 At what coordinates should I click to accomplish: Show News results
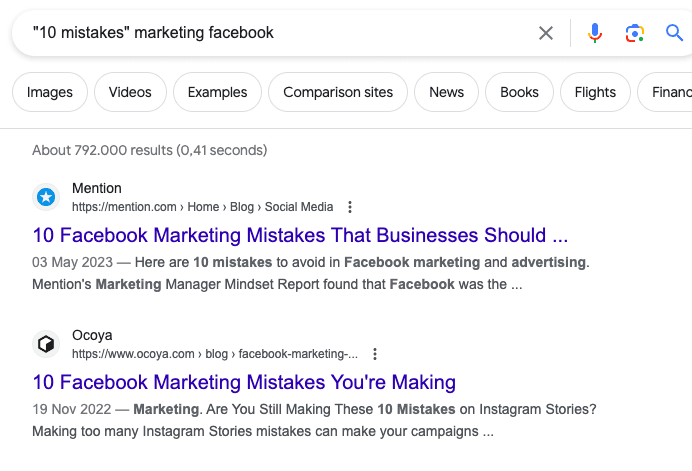(x=446, y=92)
